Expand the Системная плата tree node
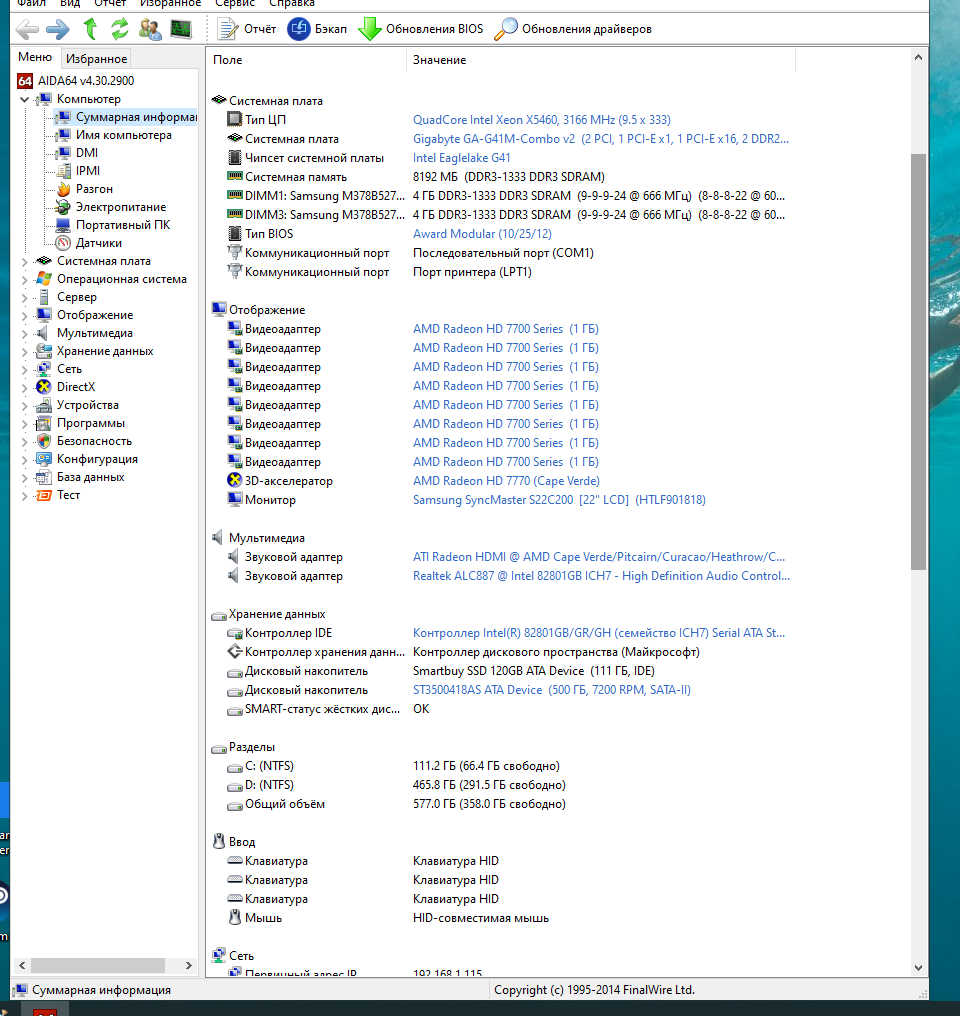960x1016 pixels. [25, 261]
